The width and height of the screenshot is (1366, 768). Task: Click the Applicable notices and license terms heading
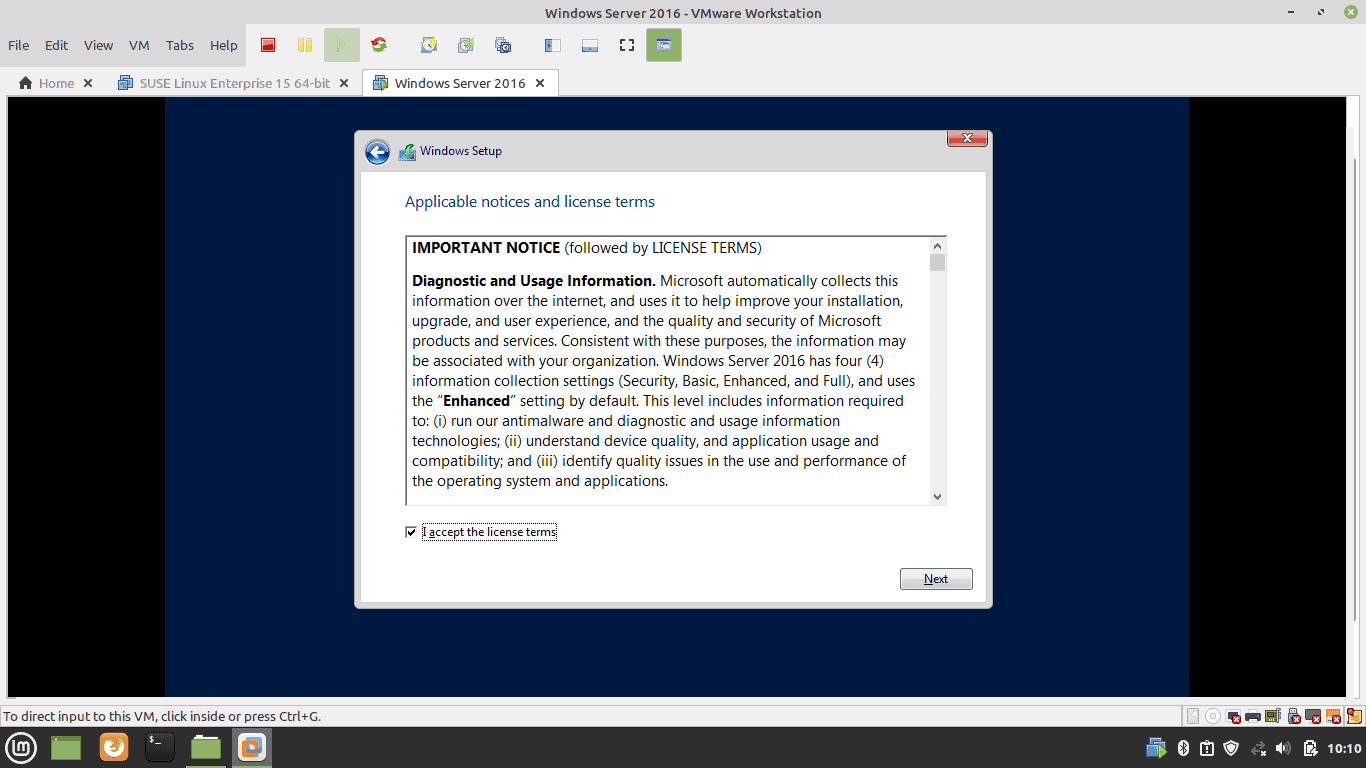(530, 202)
